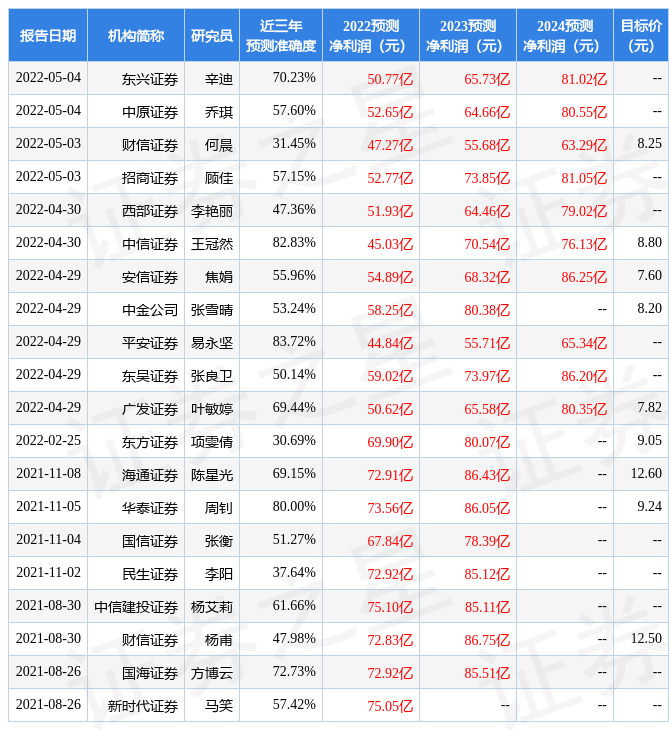Select the 中信建投证券 institution cell

coord(136,608)
